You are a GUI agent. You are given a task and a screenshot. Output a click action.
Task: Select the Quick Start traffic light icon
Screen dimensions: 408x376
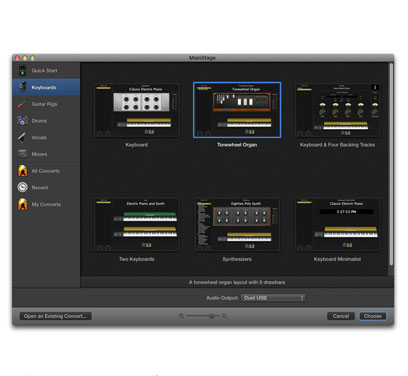pyautogui.click(x=22, y=70)
